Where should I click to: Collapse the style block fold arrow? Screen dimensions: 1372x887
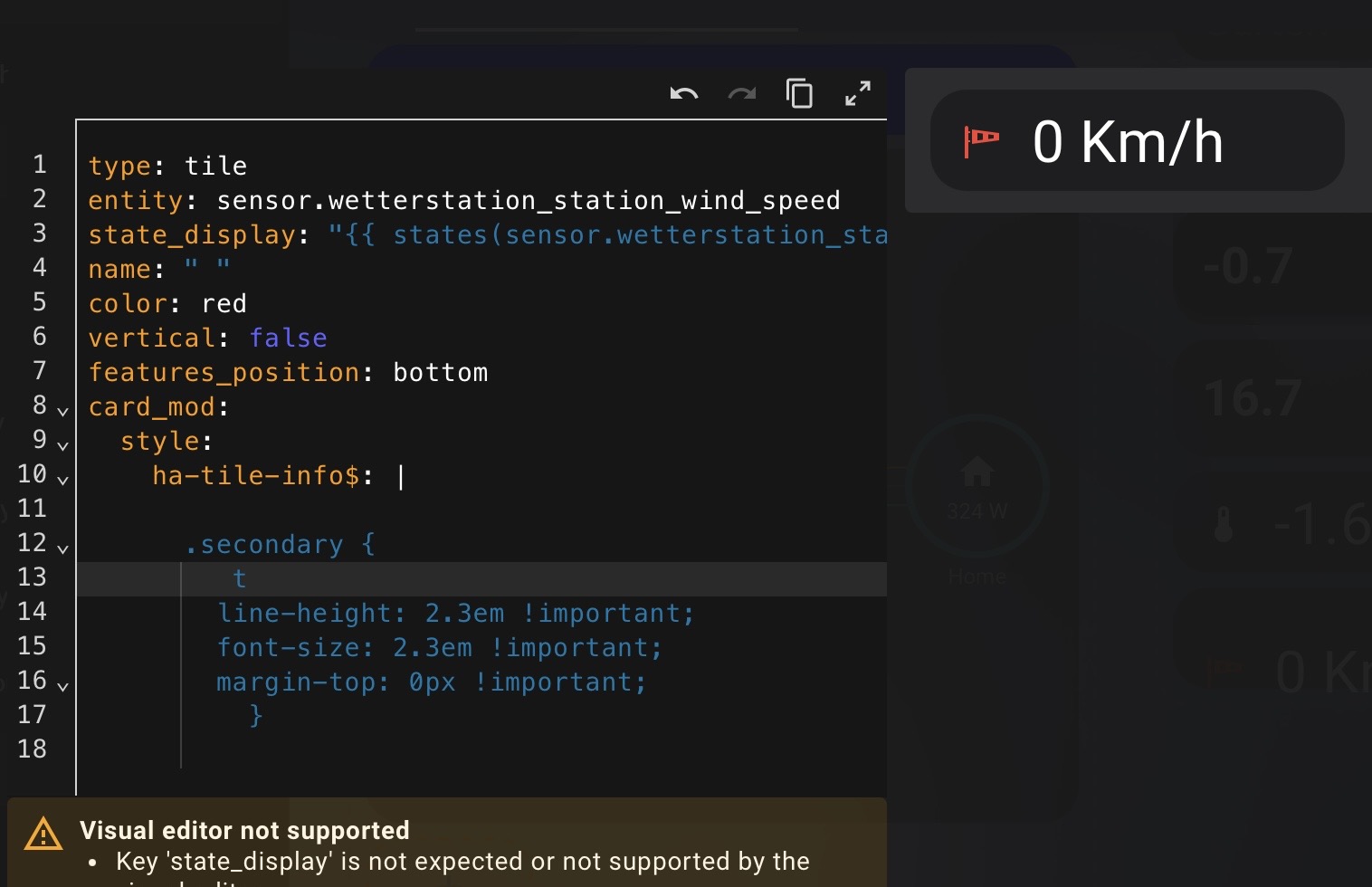[x=62, y=445]
